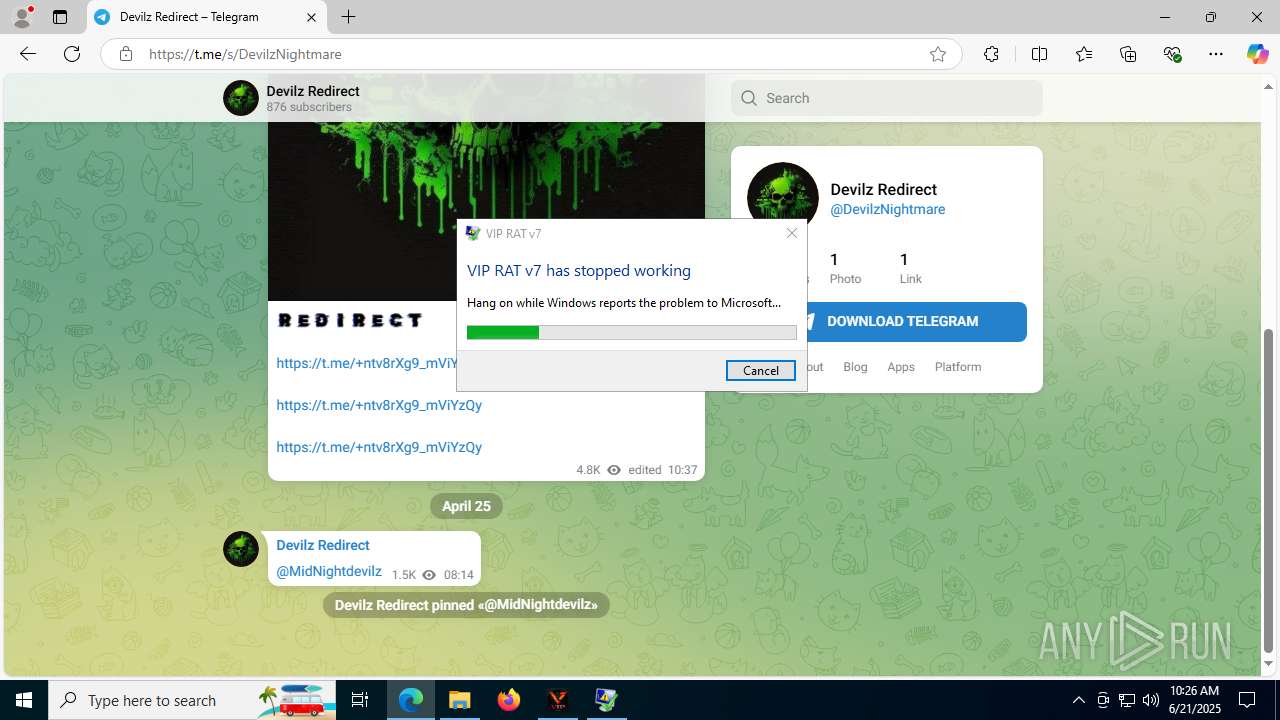This screenshot has width=1280, height=720.
Task: Open the @DevilzNightmare handle link
Action: click(888, 210)
